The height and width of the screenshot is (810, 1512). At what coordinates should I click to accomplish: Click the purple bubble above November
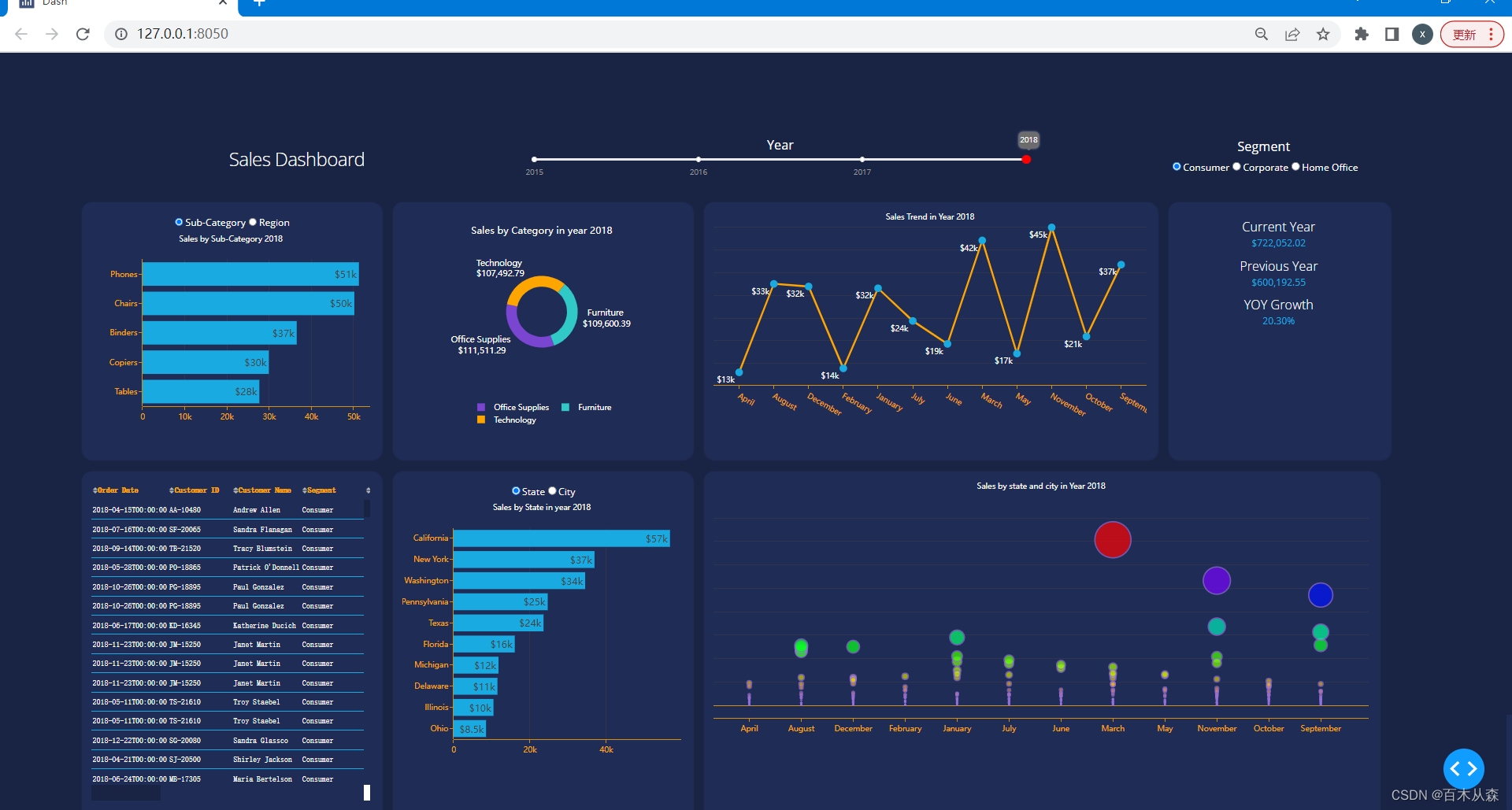[1217, 581]
